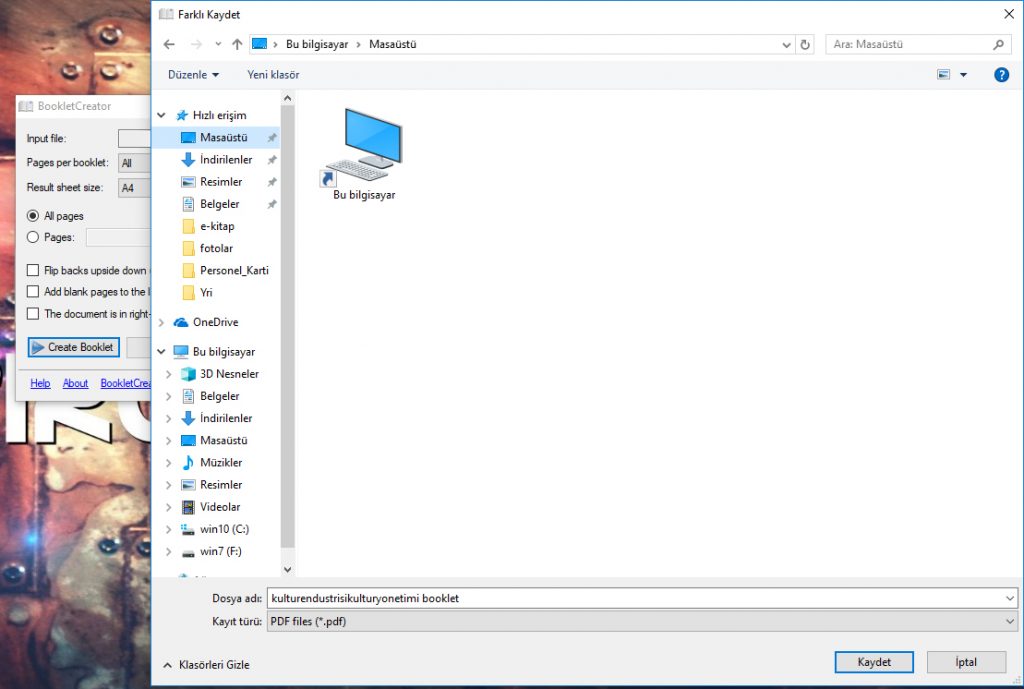Viewport: 1024px width, 689px height.
Task: Select 3D Nesneler in navigation tree
Action: click(x=229, y=374)
